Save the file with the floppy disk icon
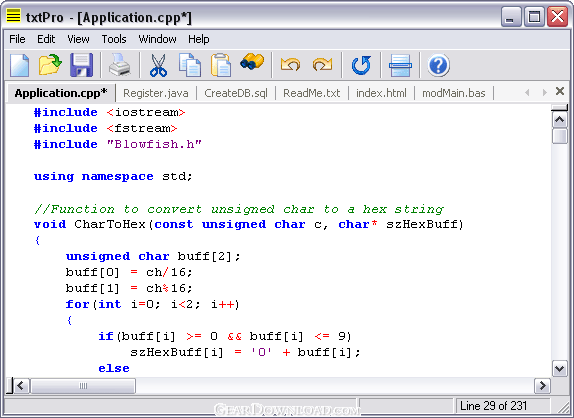574x418 pixels. [x=81, y=65]
